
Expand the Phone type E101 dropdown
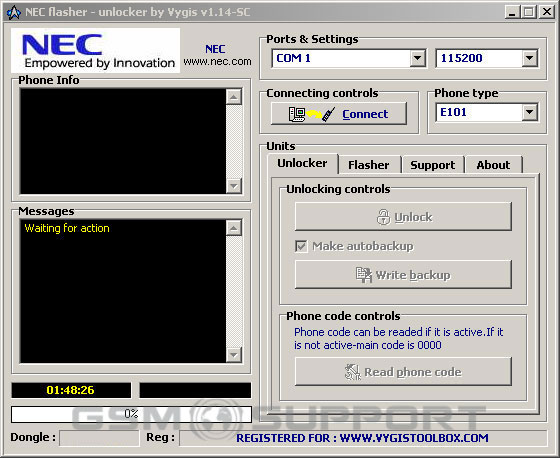click(530, 113)
